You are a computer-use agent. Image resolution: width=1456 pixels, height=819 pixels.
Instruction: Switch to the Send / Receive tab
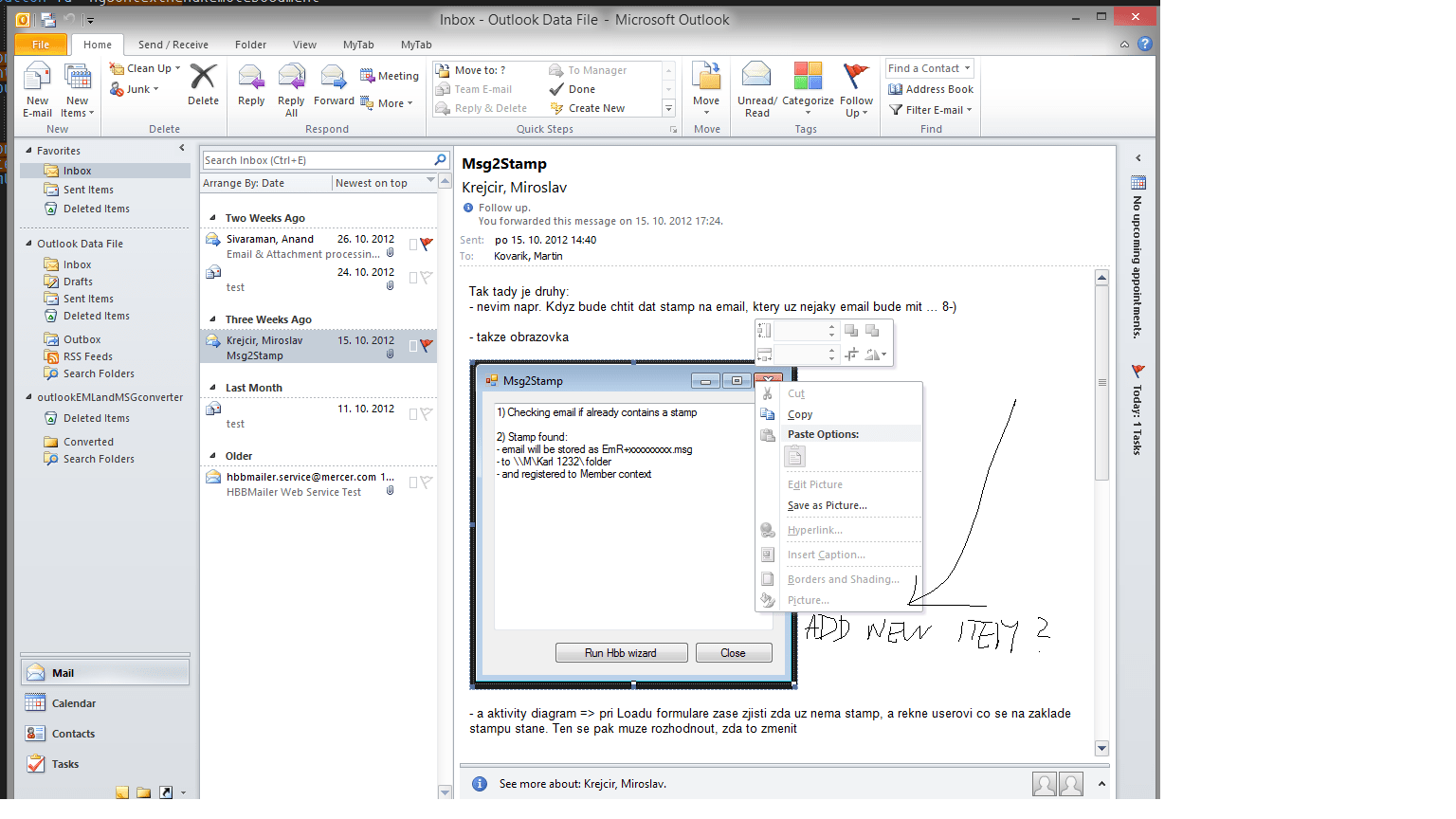tap(173, 45)
